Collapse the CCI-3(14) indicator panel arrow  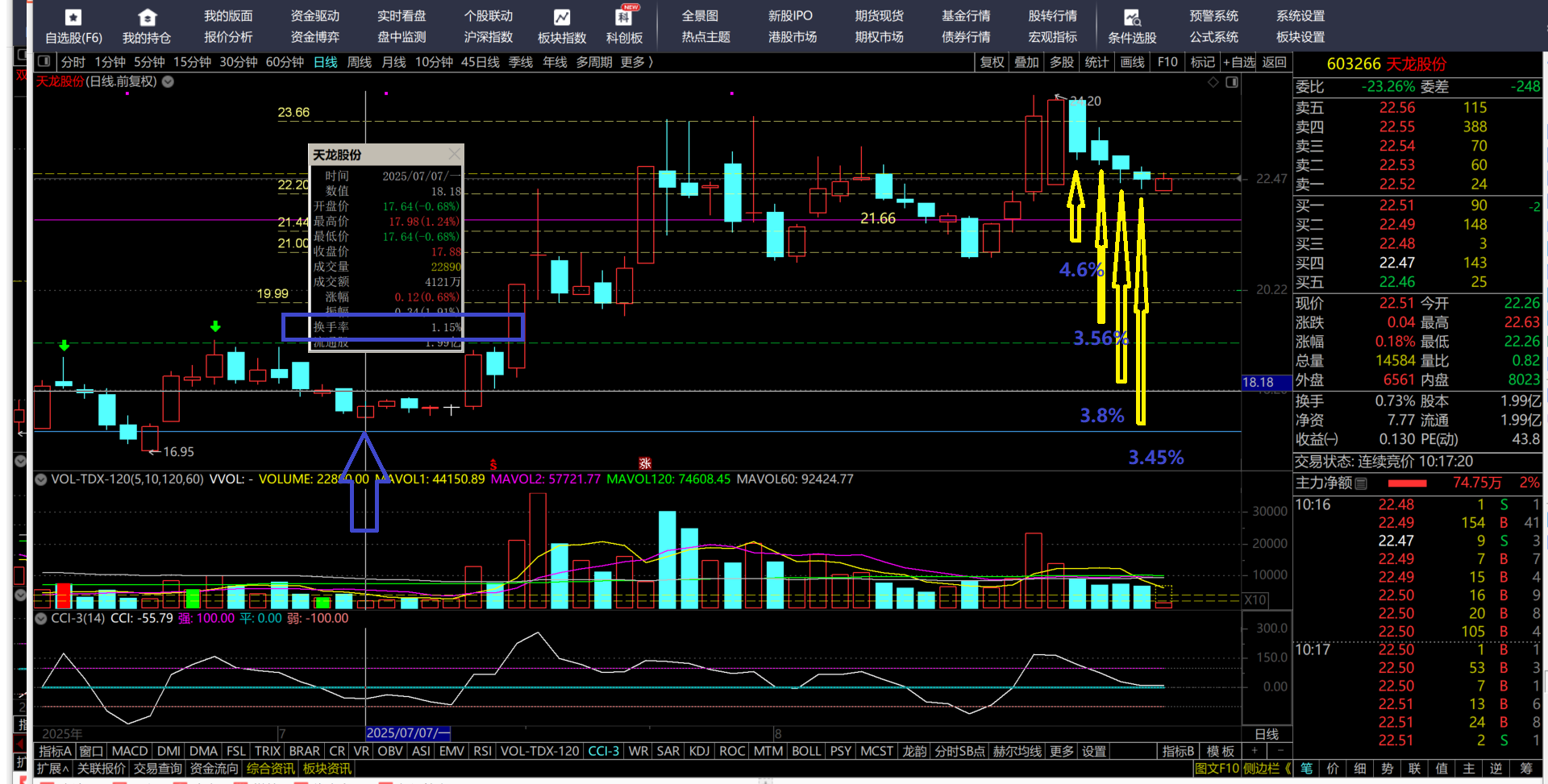[x=40, y=619]
